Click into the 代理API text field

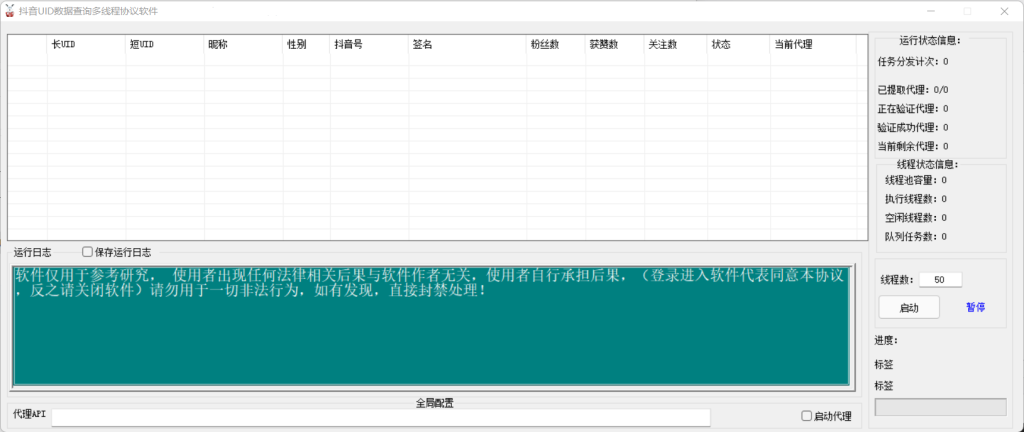click(380, 416)
